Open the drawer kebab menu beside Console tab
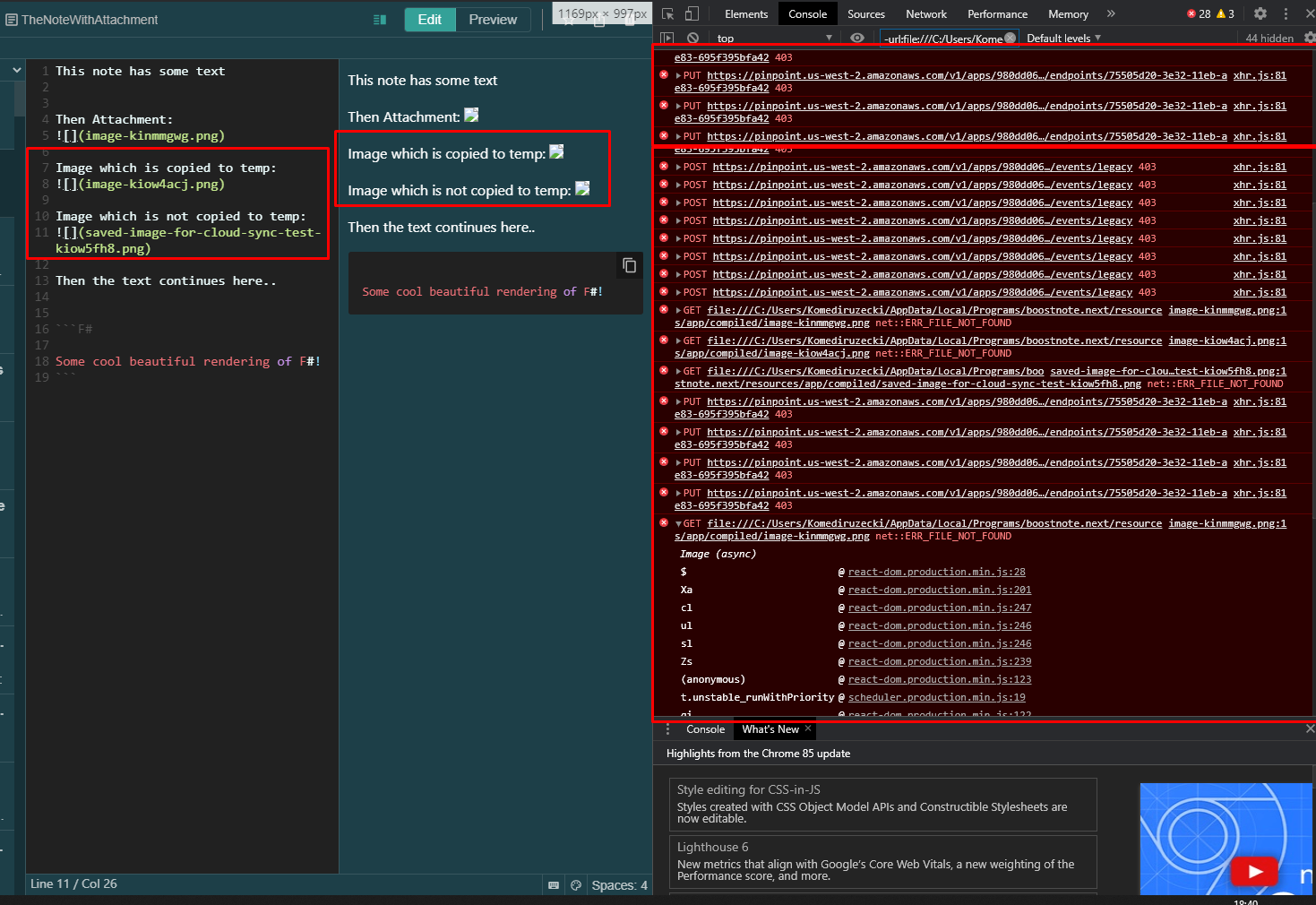 (x=667, y=729)
